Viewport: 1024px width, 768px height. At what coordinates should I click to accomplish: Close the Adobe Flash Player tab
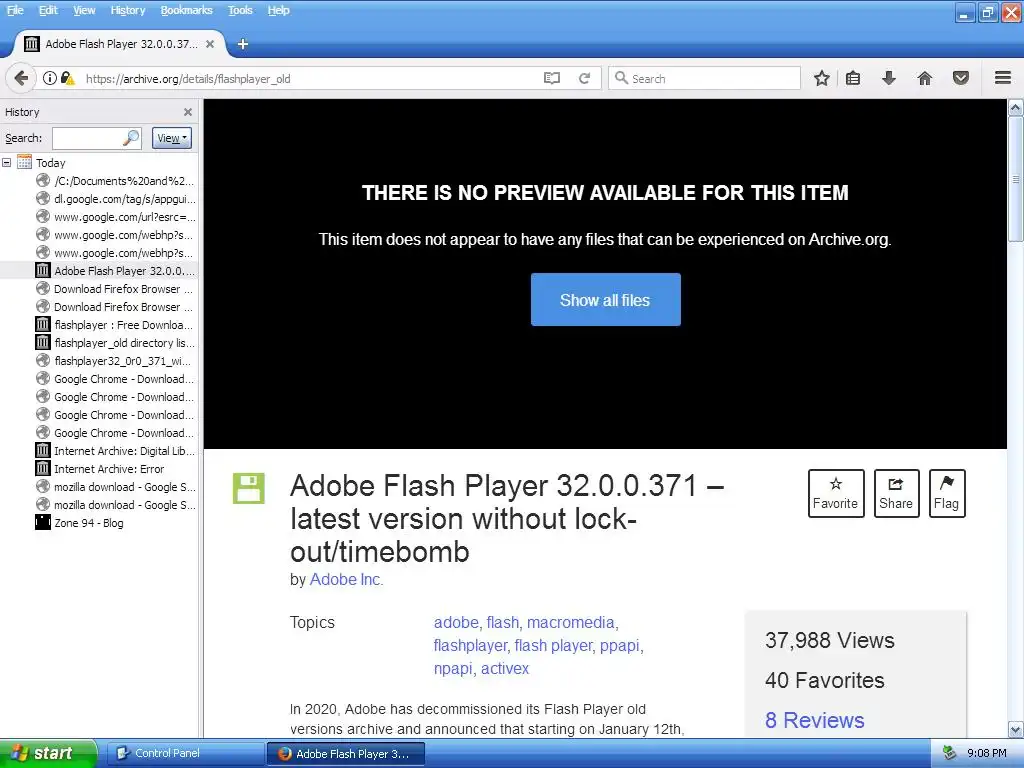[x=210, y=44]
